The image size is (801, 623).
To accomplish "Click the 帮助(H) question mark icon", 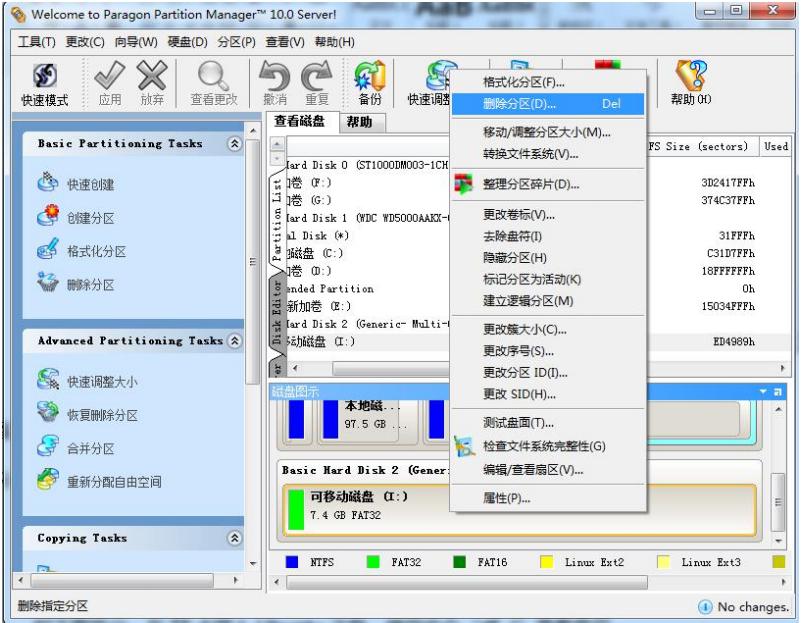I will coord(691,76).
